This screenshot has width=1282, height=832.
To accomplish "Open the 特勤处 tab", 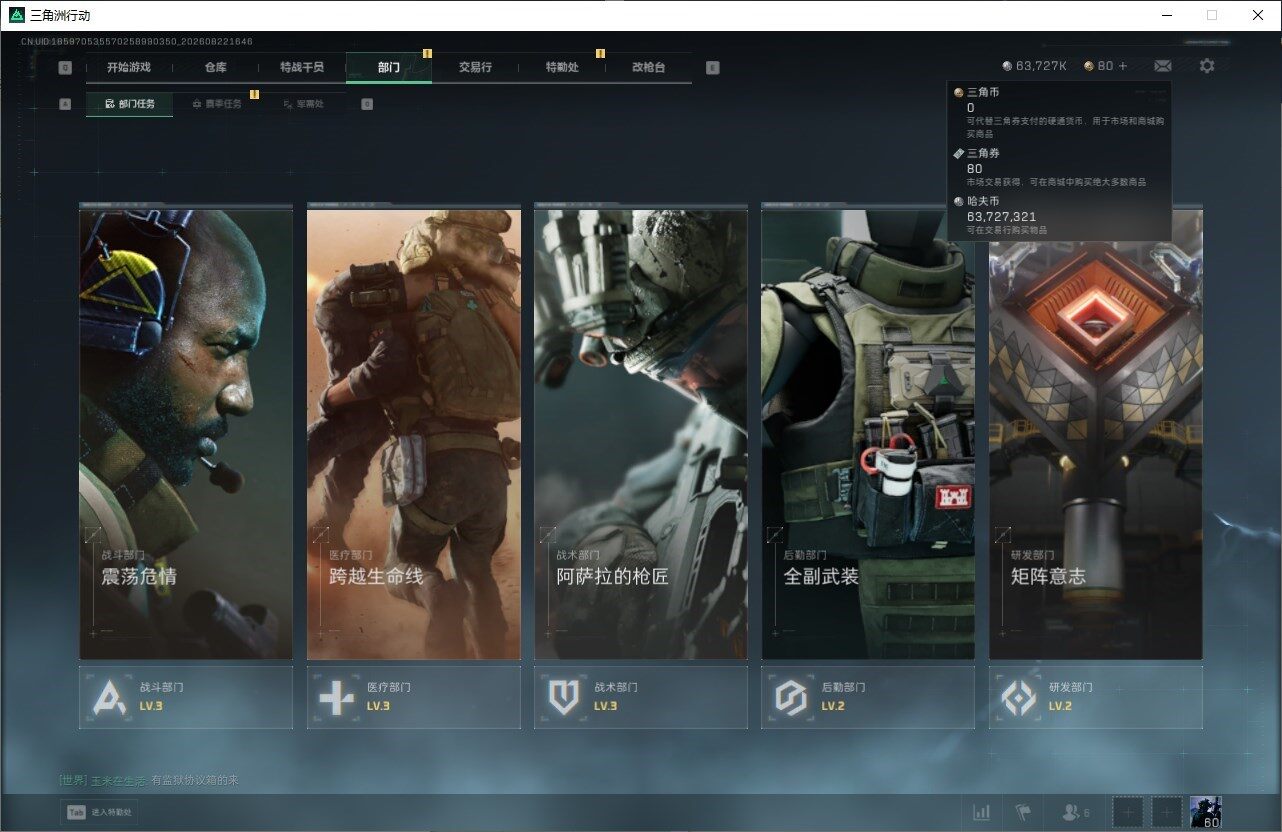I will tap(562, 67).
